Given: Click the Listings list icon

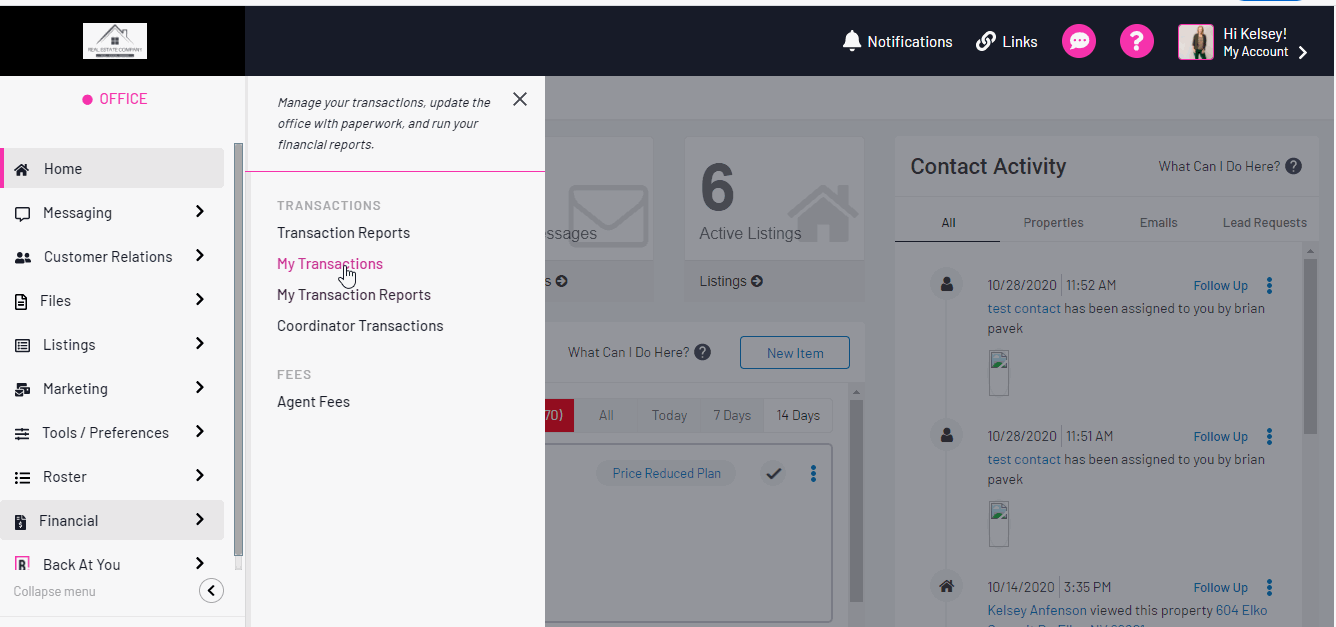Looking at the screenshot, I should [x=22, y=345].
